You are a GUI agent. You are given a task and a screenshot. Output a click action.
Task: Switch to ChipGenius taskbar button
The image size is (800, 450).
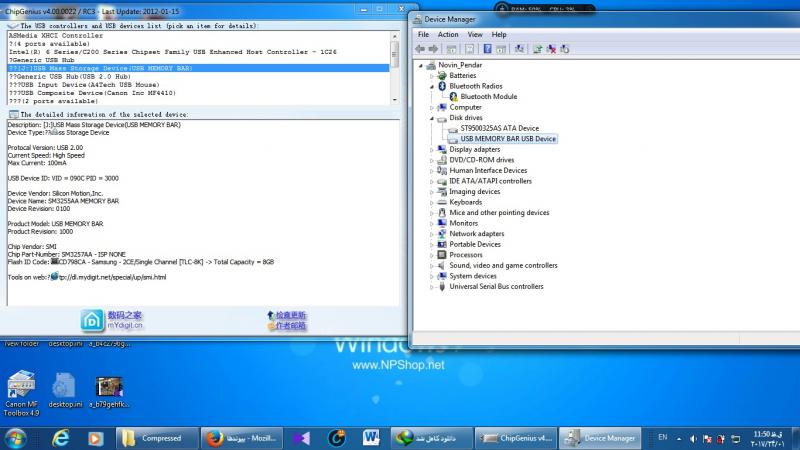point(516,438)
